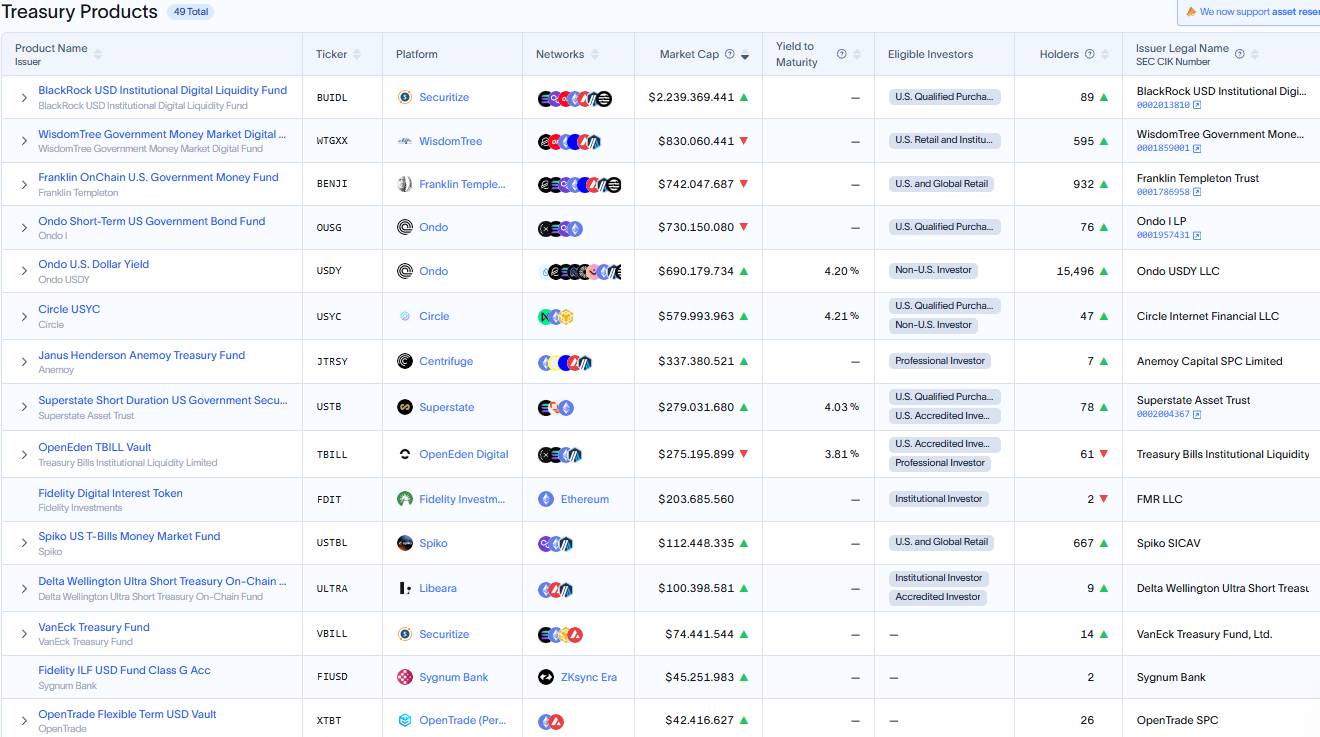Viewport: 1320px width, 737px height.
Task: Click the Ondo logo in USDY row
Action: coord(405,271)
